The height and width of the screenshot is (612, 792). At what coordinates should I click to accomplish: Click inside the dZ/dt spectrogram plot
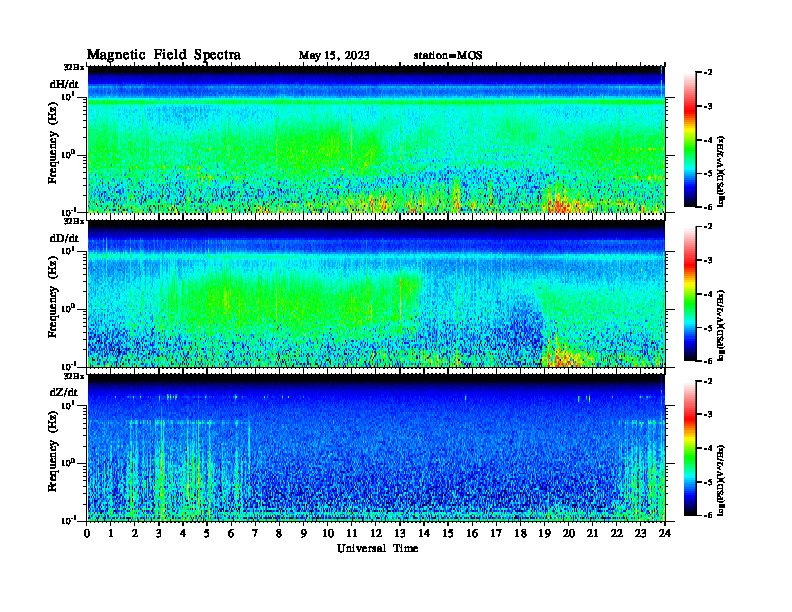point(376,447)
